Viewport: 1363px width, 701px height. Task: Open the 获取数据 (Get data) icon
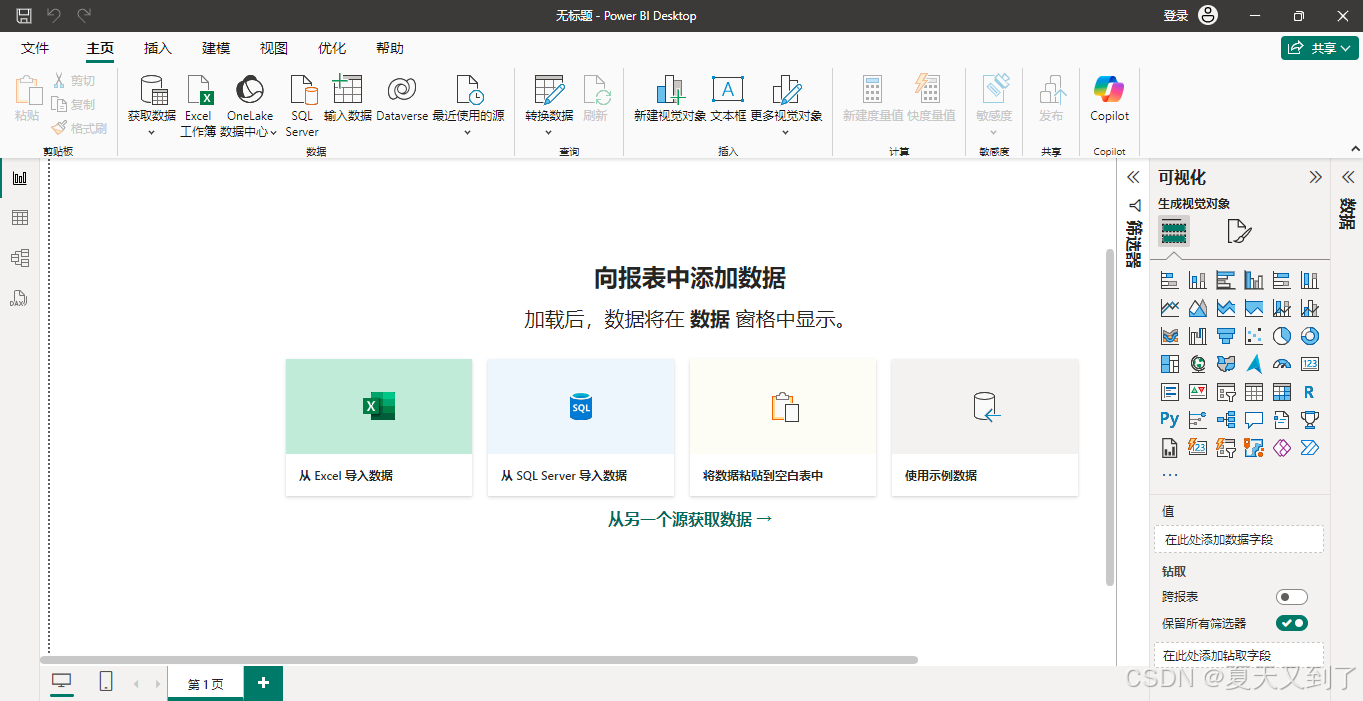152,90
